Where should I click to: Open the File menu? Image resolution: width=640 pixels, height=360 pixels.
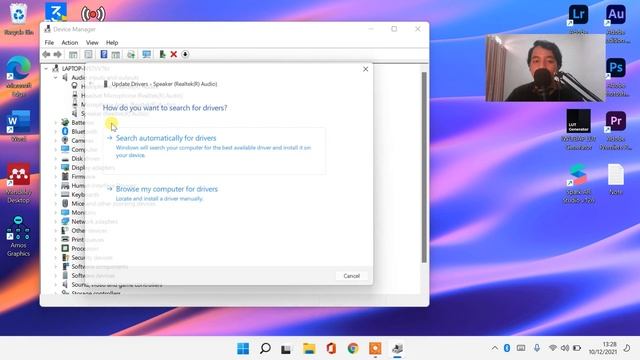(x=49, y=42)
